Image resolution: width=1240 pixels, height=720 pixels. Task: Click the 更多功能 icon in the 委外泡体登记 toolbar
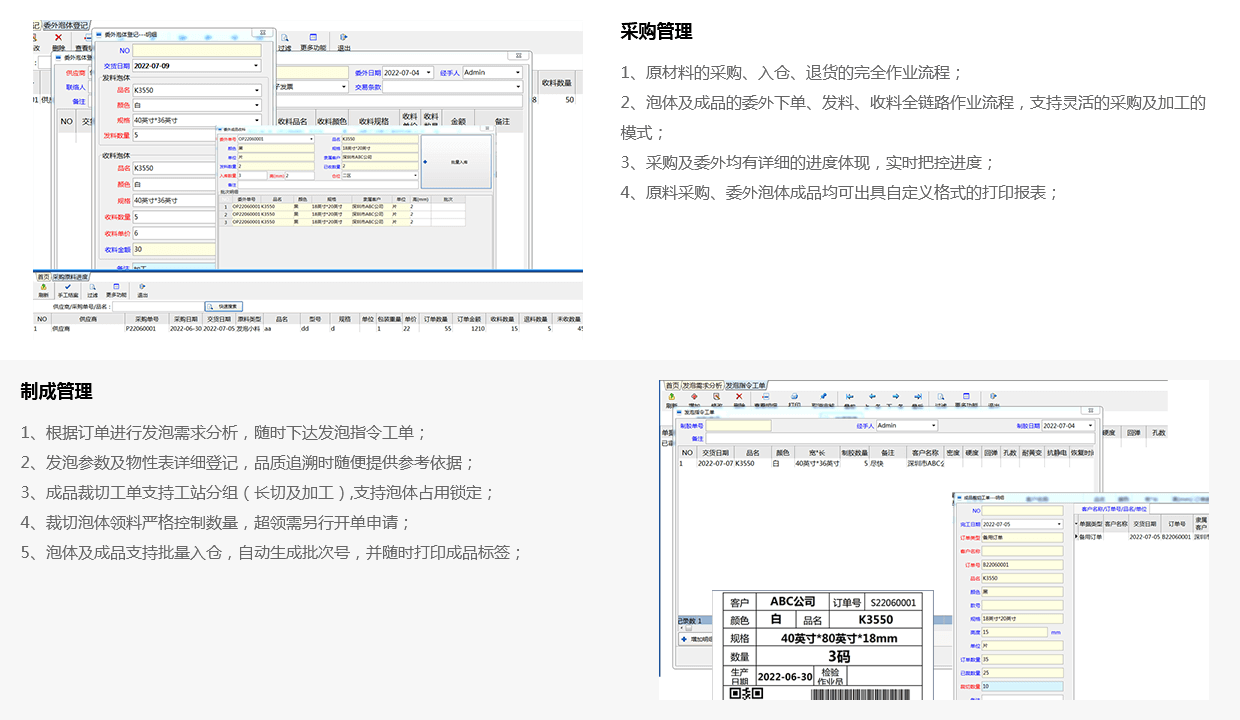click(x=313, y=39)
